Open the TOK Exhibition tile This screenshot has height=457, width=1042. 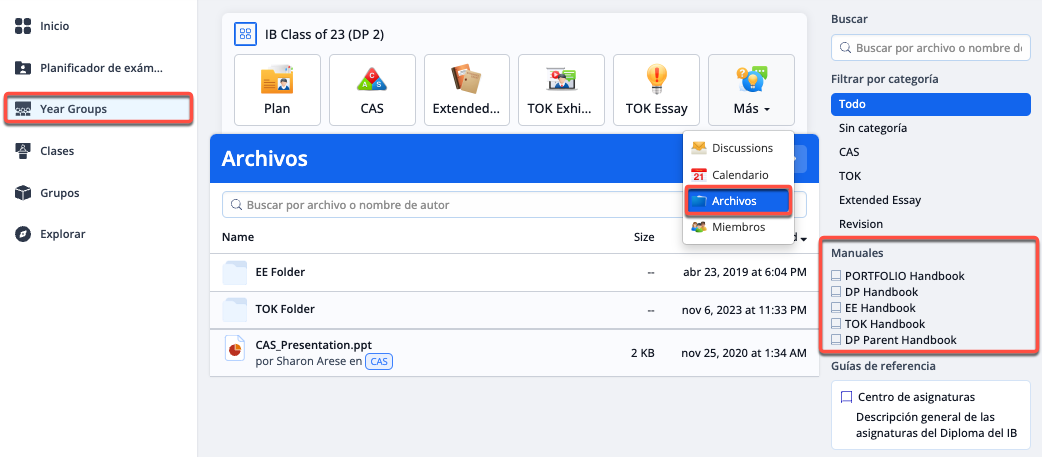[x=561, y=80]
